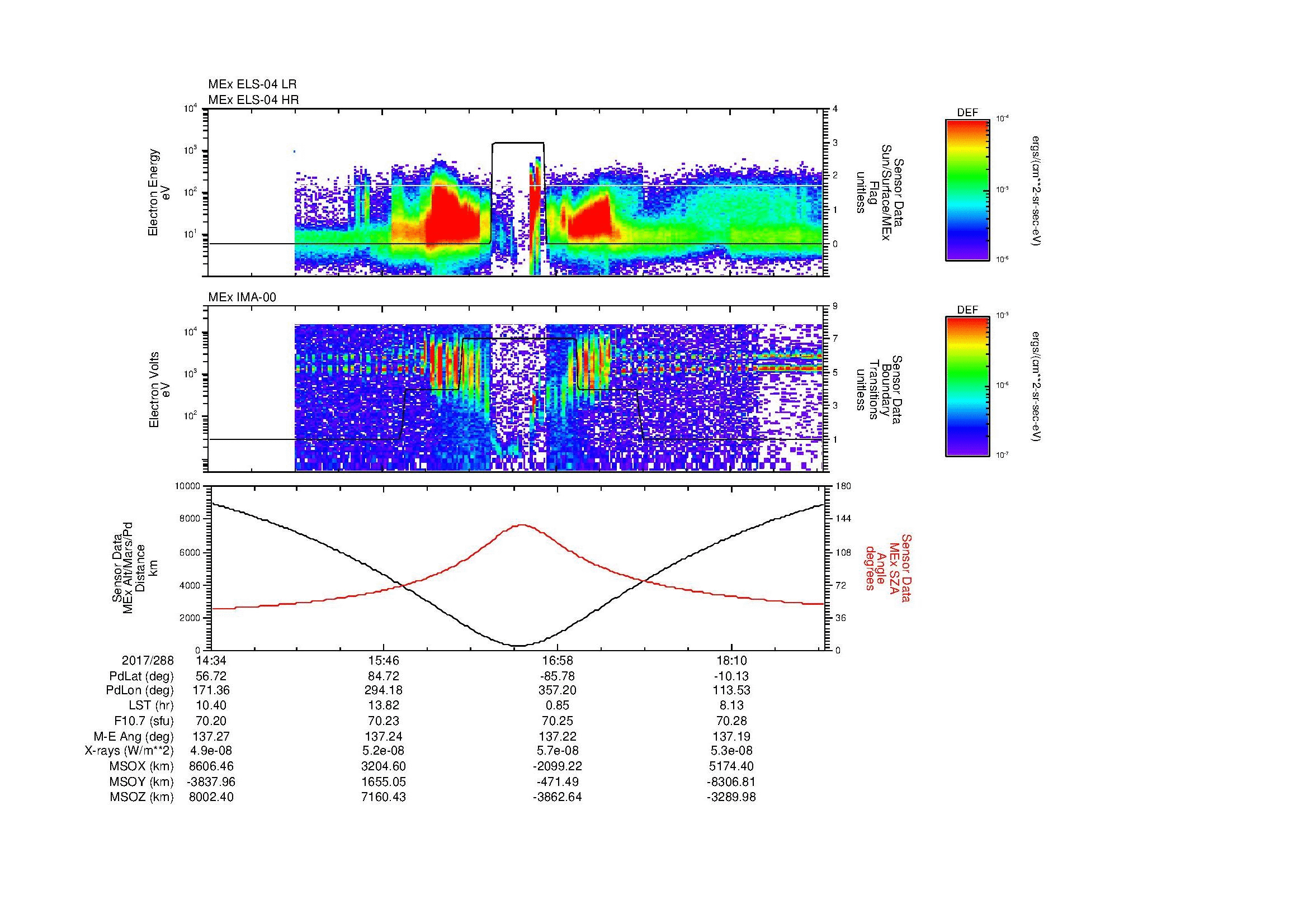The height and width of the screenshot is (924, 1308).
Task: Click the MSOX value 8606.46
Action: point(211,766)
